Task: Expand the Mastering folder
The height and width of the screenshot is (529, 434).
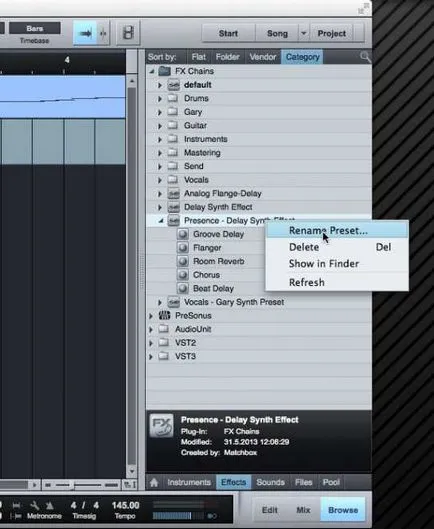Action: click(x=160, y=153)
